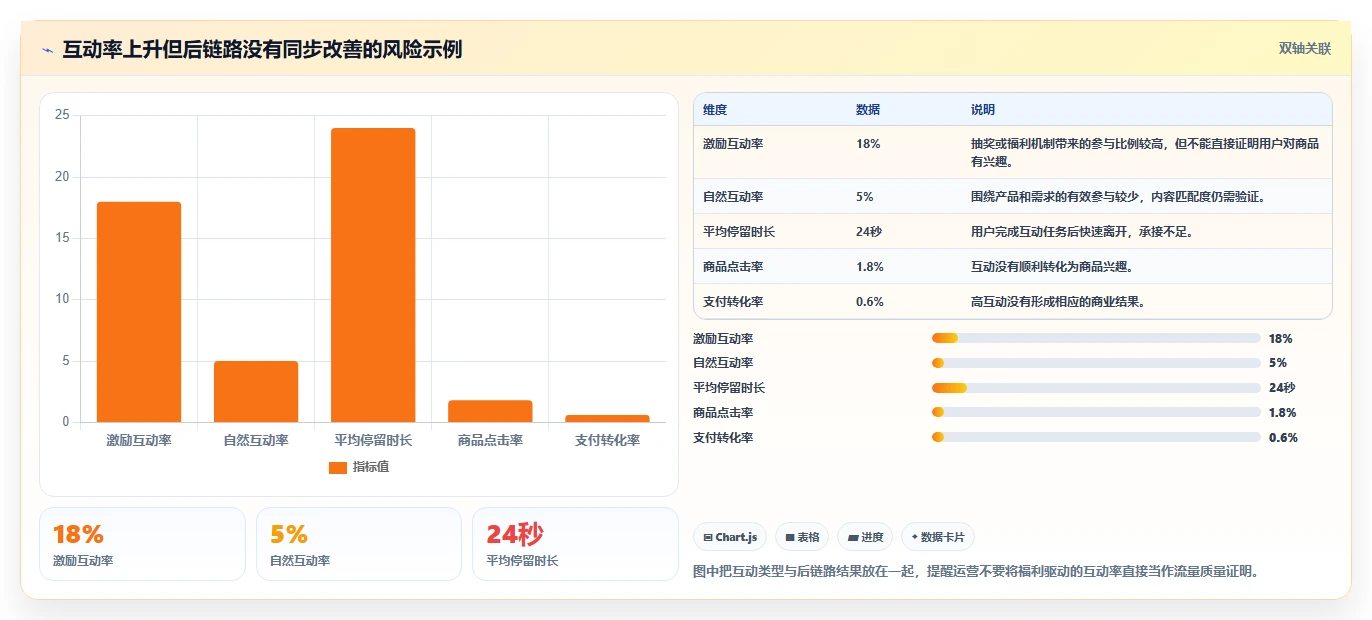
Task: Select the Chart.js tag chip
Action: click(730, 537)
